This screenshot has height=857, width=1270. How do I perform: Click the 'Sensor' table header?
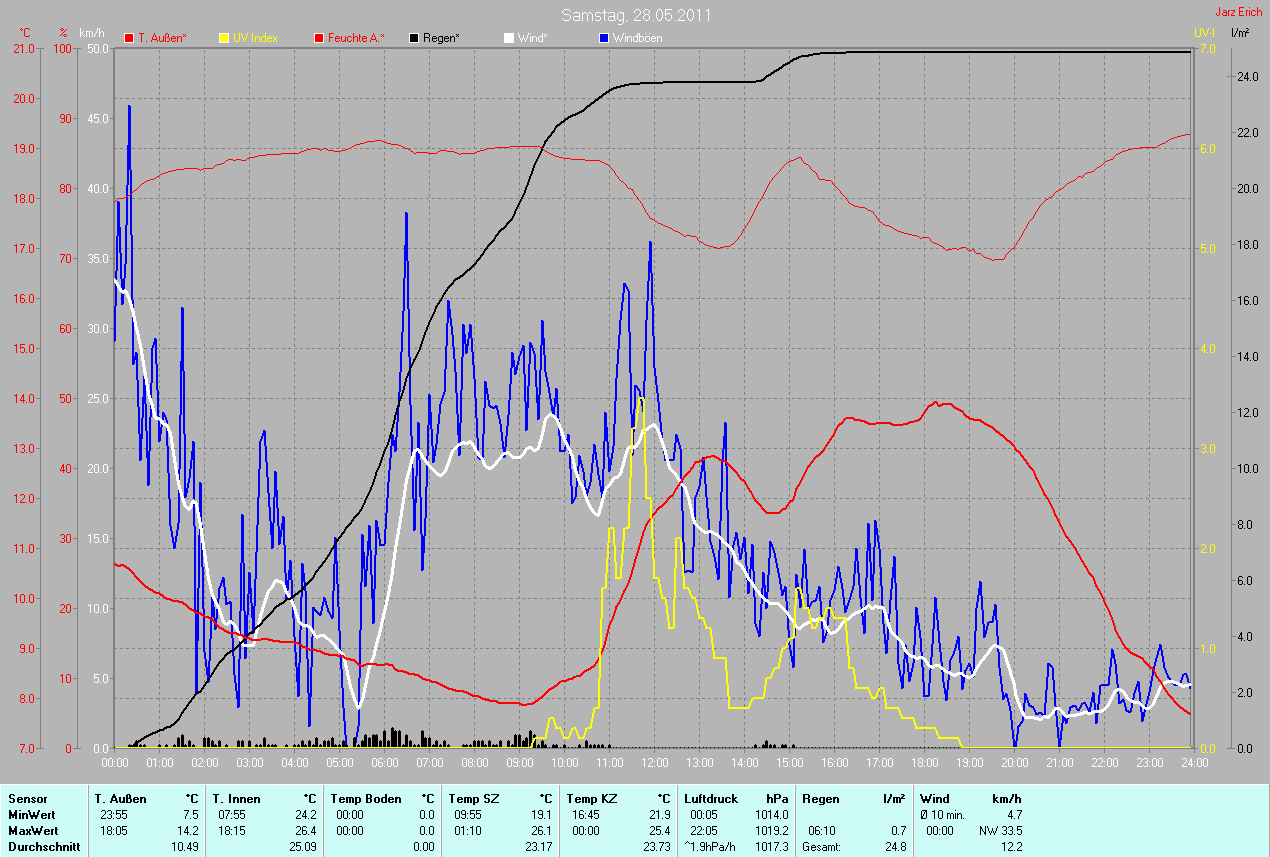[x=26, y=799]
